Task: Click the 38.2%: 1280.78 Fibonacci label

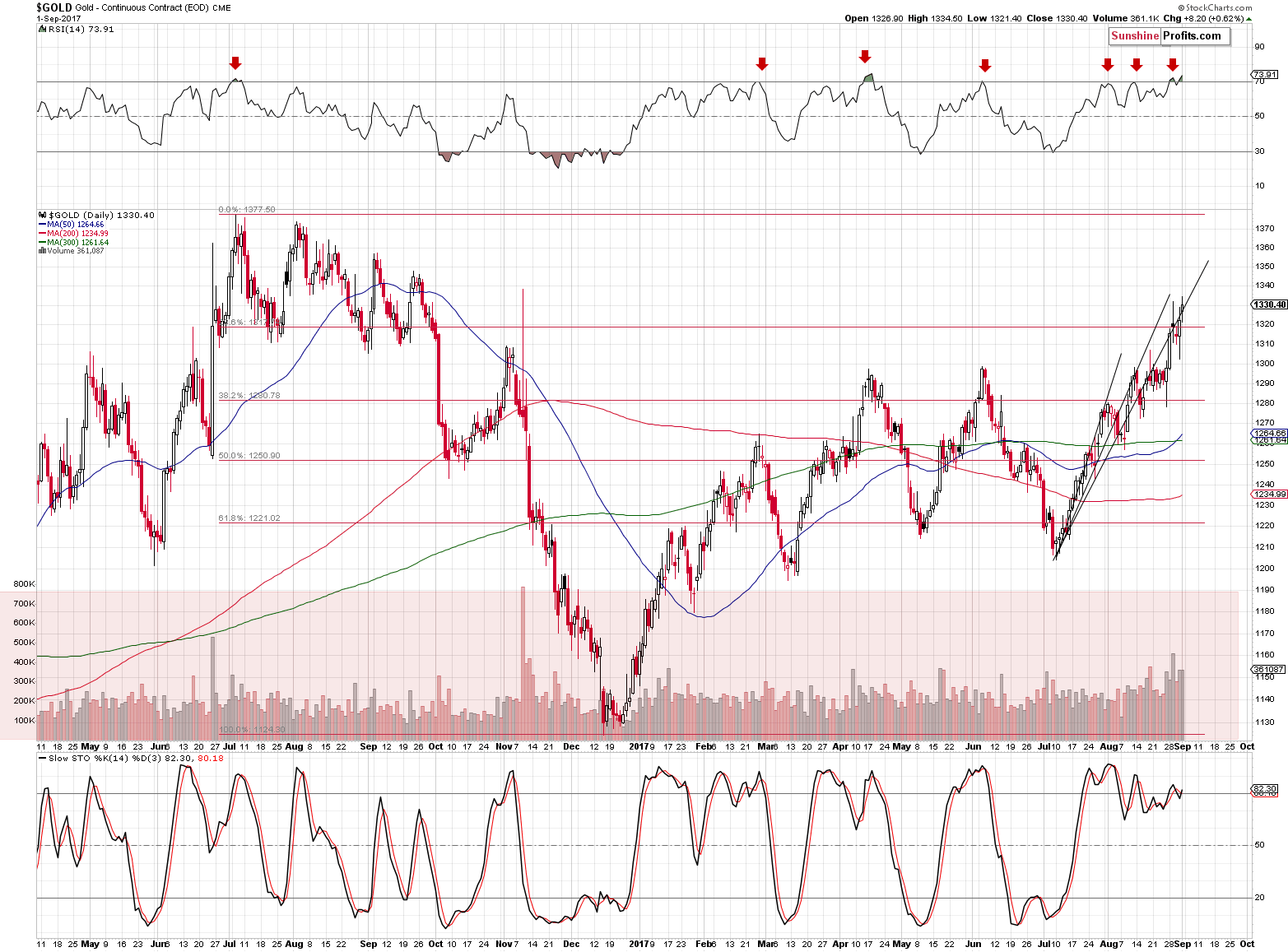Action: (249, 396)
